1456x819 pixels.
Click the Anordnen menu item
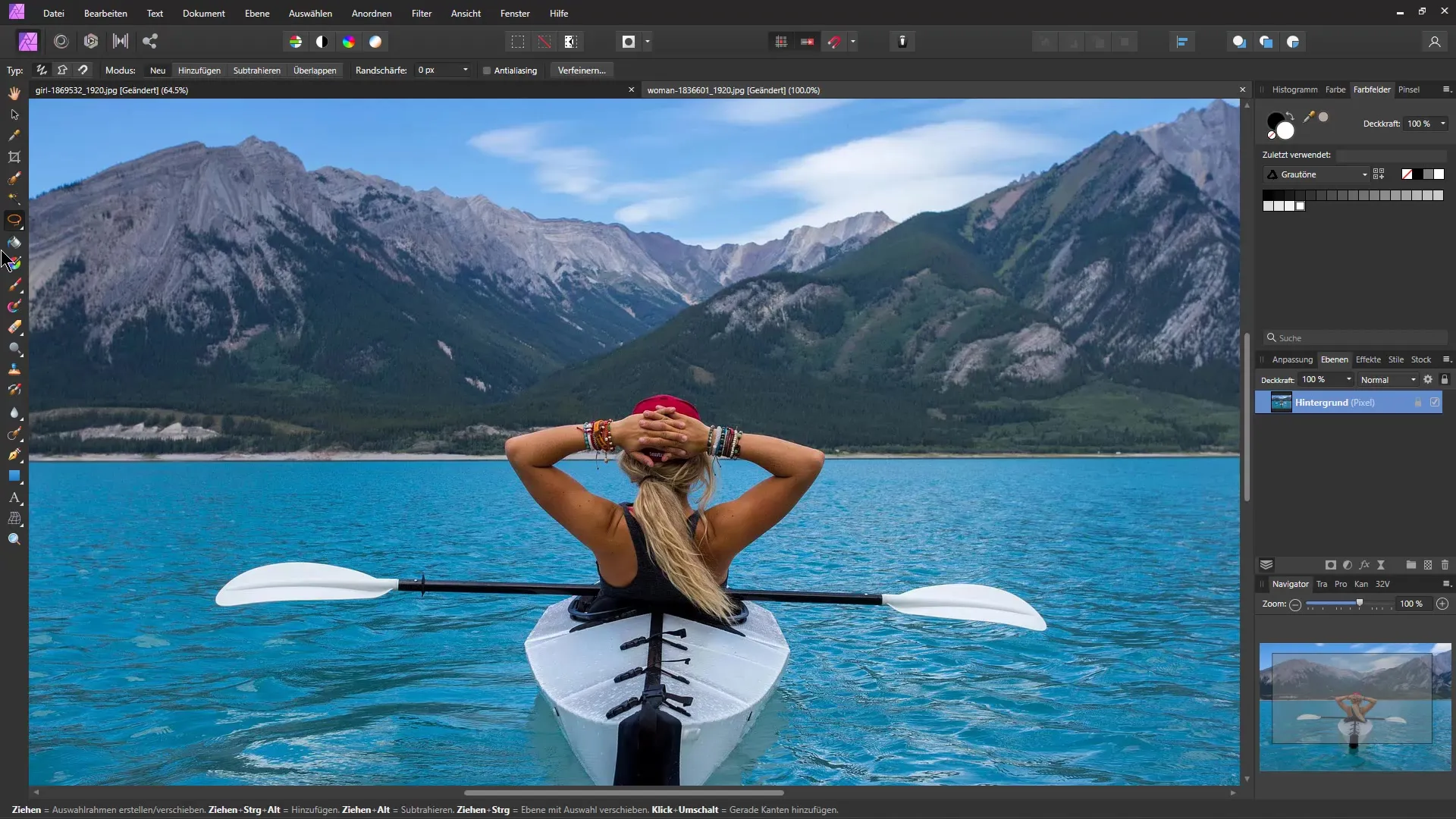click(371, 13)
